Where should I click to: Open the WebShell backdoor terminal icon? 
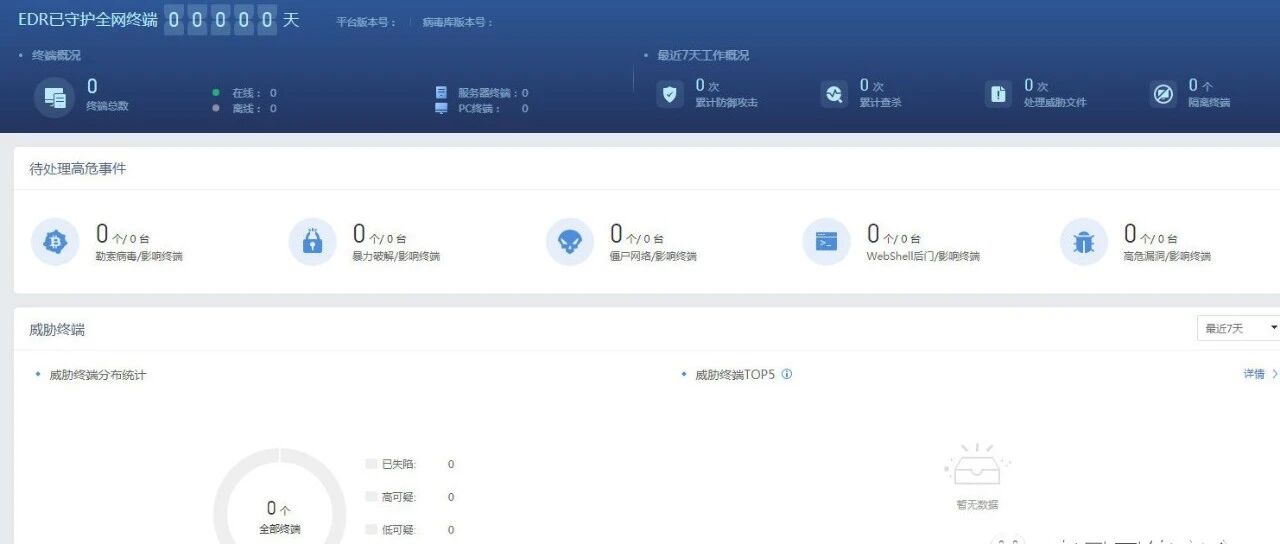pyautogui.click(x=826, y=242)
